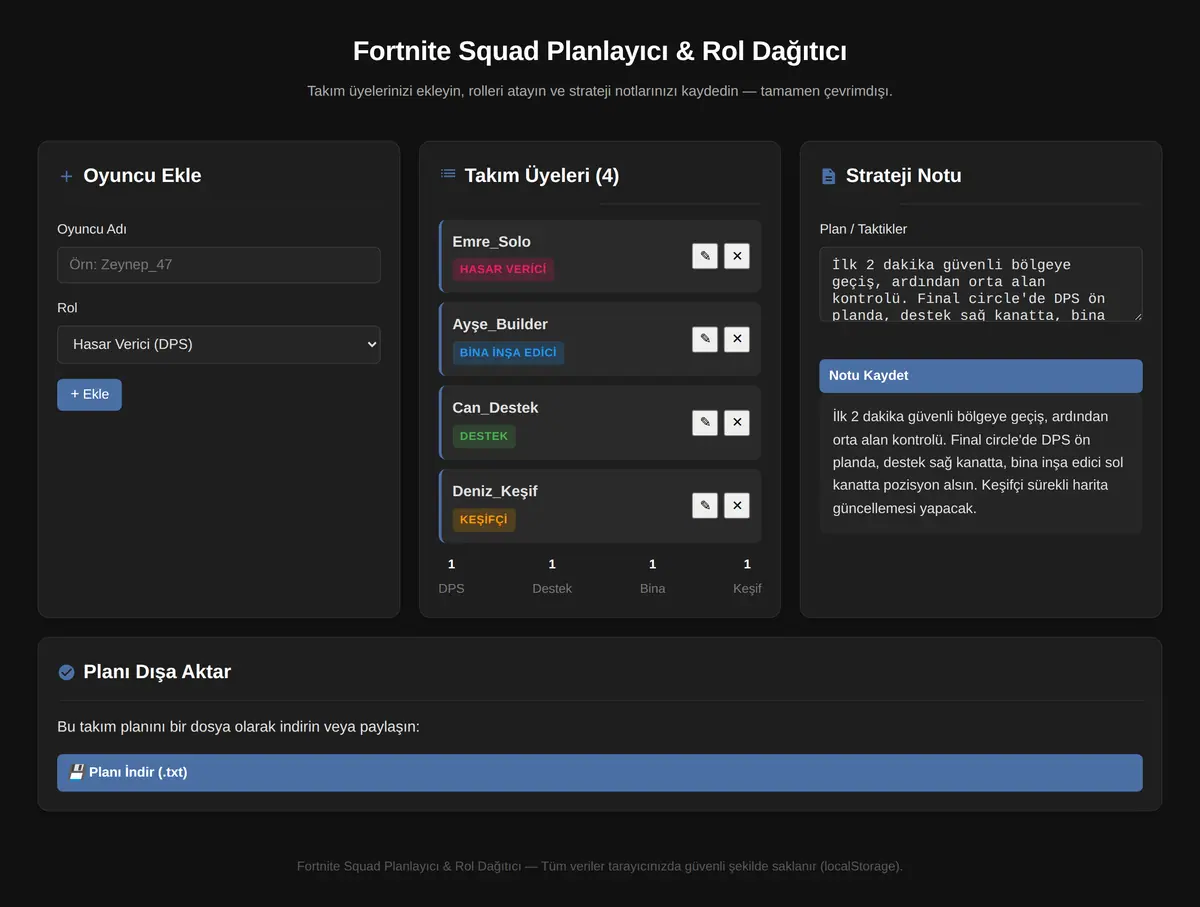
Task: Click the subtitle text about çevrimdışı
Action: 600,91
